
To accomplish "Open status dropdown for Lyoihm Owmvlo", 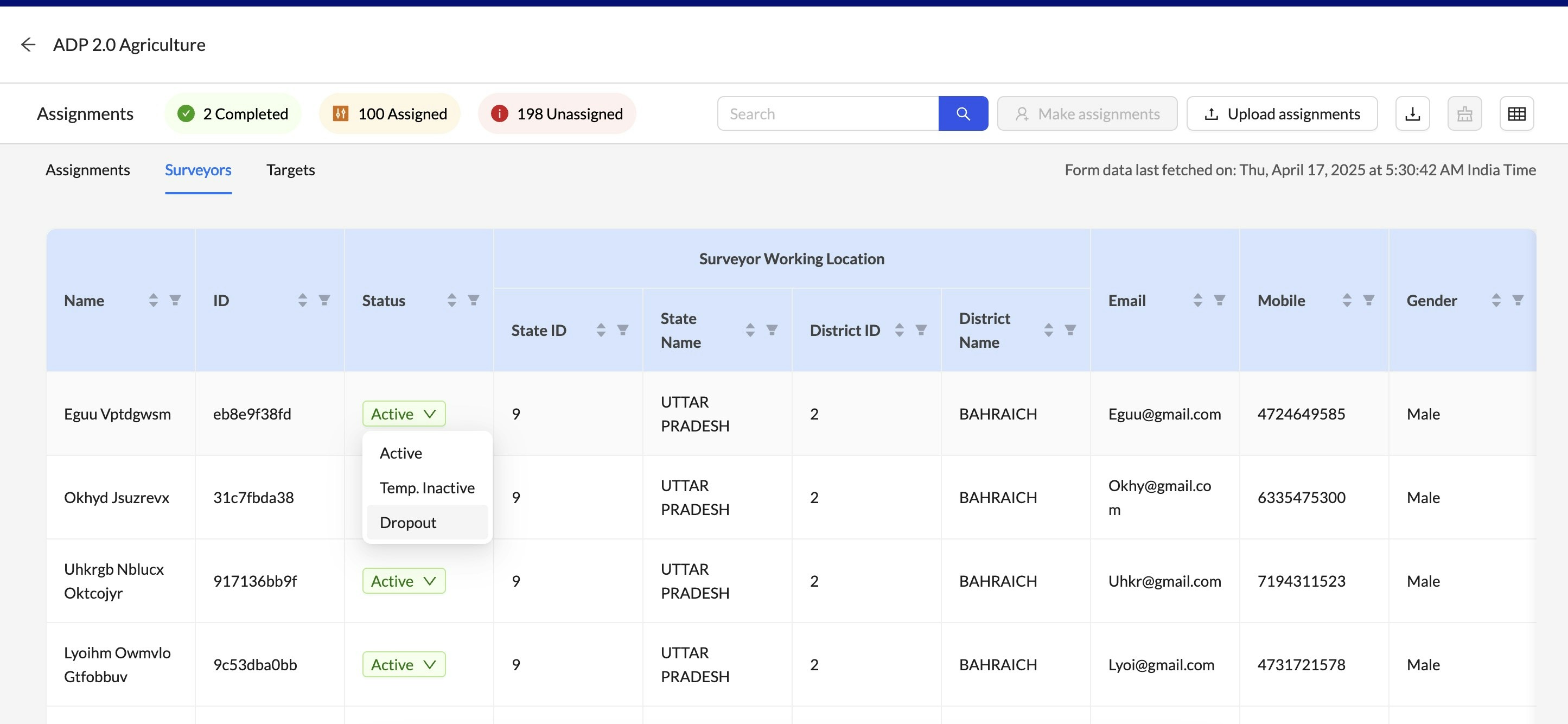I will tap(404, 664).
